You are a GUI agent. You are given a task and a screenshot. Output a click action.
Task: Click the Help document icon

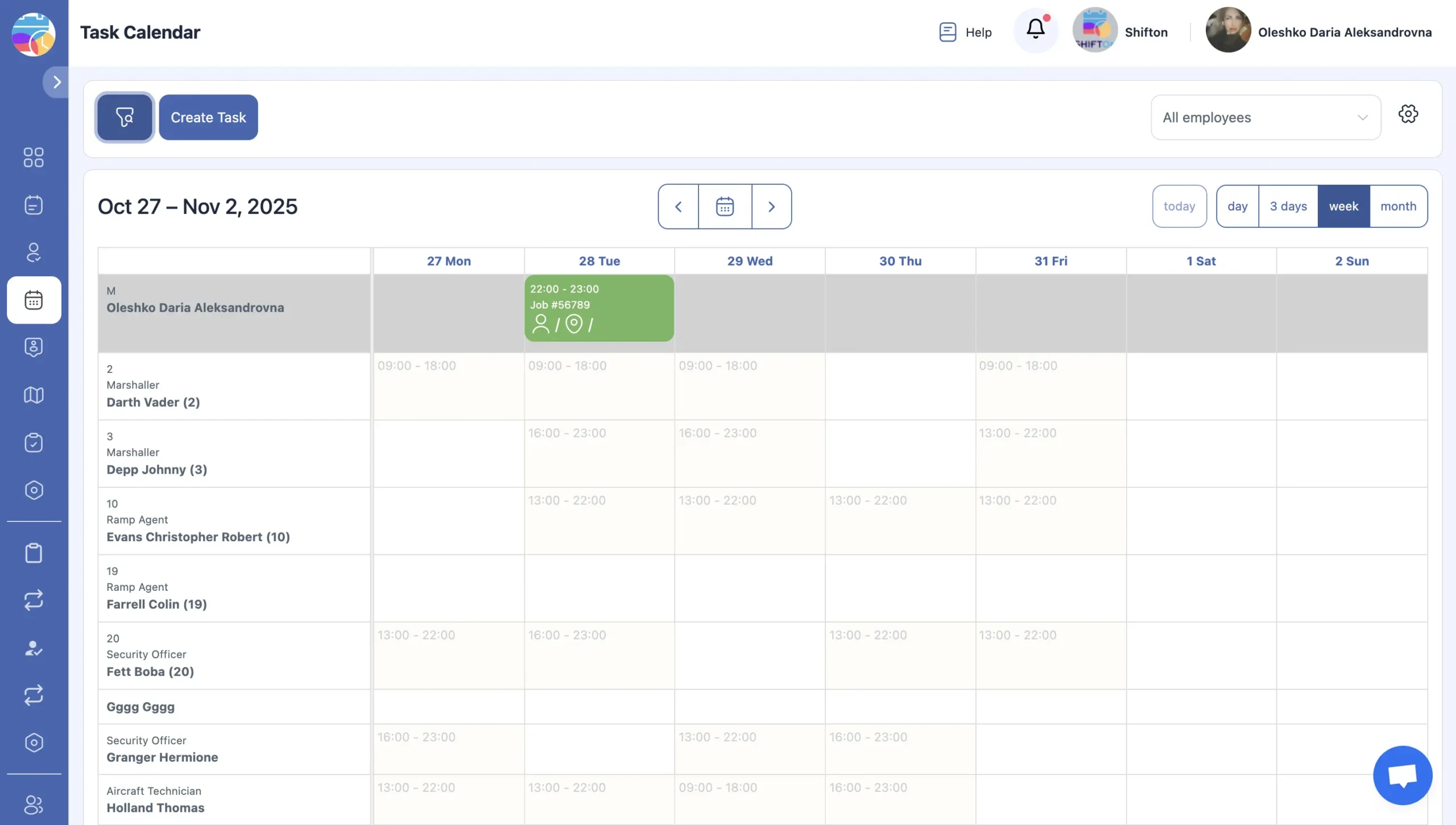pos(948,32)
